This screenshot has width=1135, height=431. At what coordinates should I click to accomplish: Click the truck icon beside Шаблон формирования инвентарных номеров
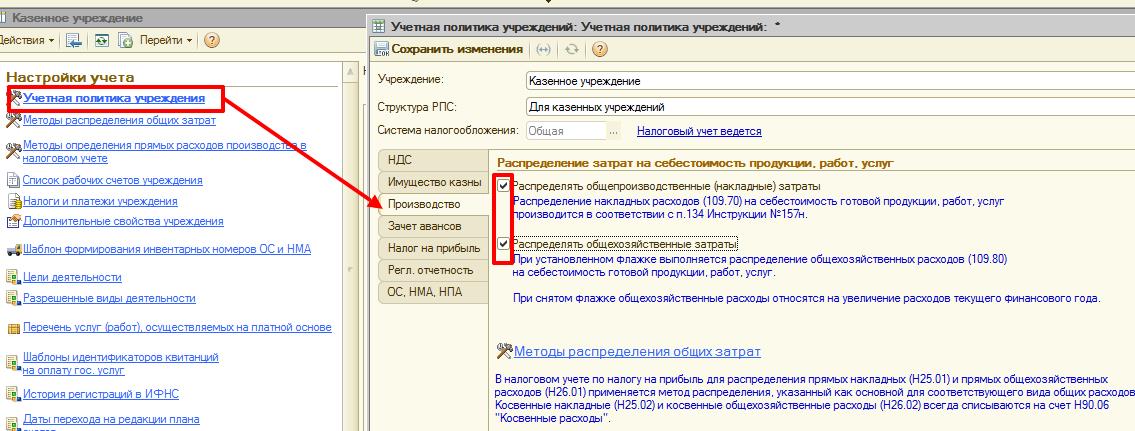[x=13, y=249]
